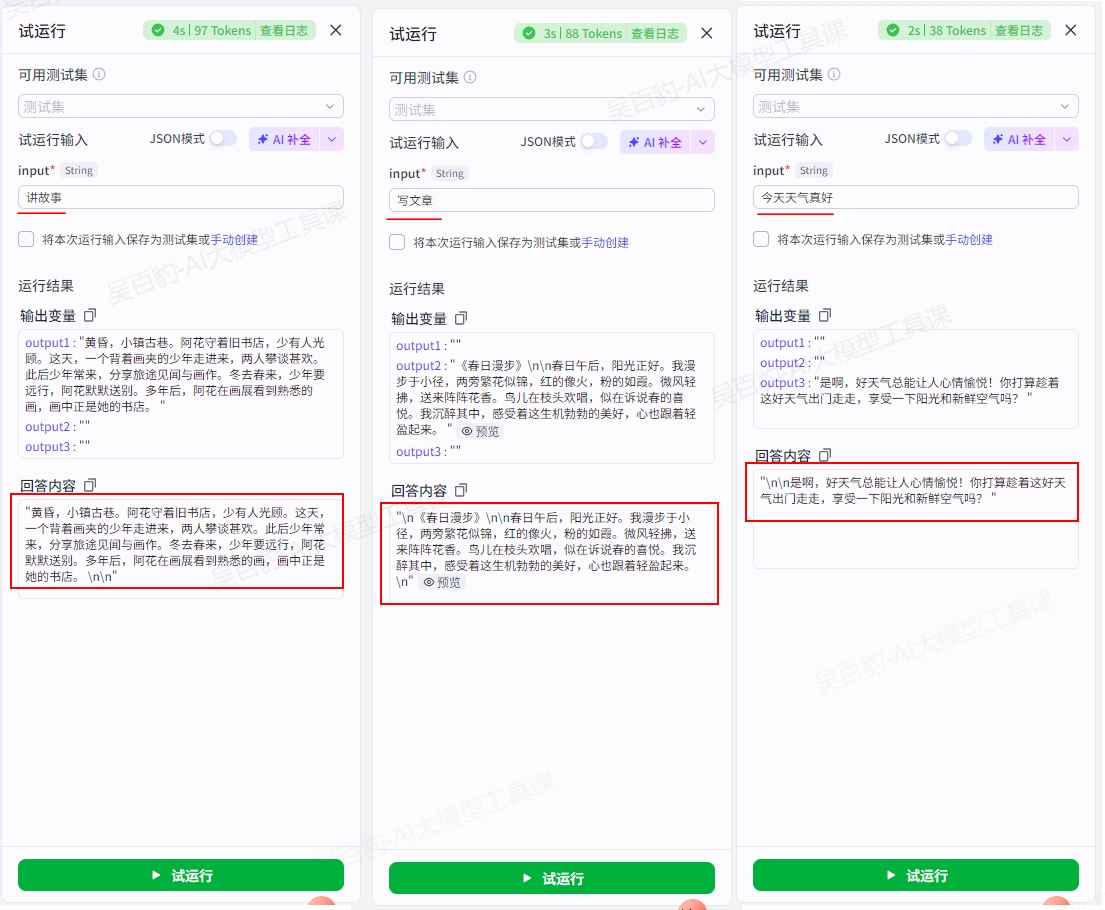Expand AI 补全 arrow menu in 写文章 panel

coord(703,143)
